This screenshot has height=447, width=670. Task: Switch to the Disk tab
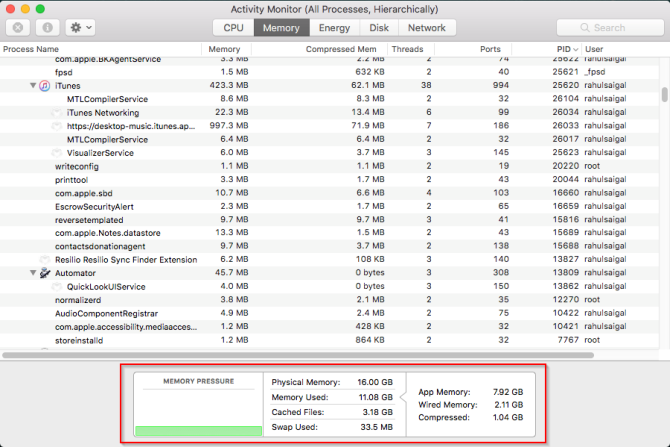point(379,28)
